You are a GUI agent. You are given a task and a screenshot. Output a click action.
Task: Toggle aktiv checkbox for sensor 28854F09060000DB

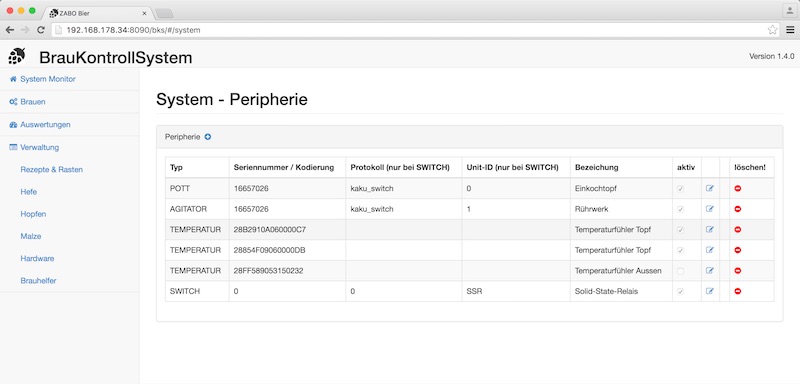680,250
